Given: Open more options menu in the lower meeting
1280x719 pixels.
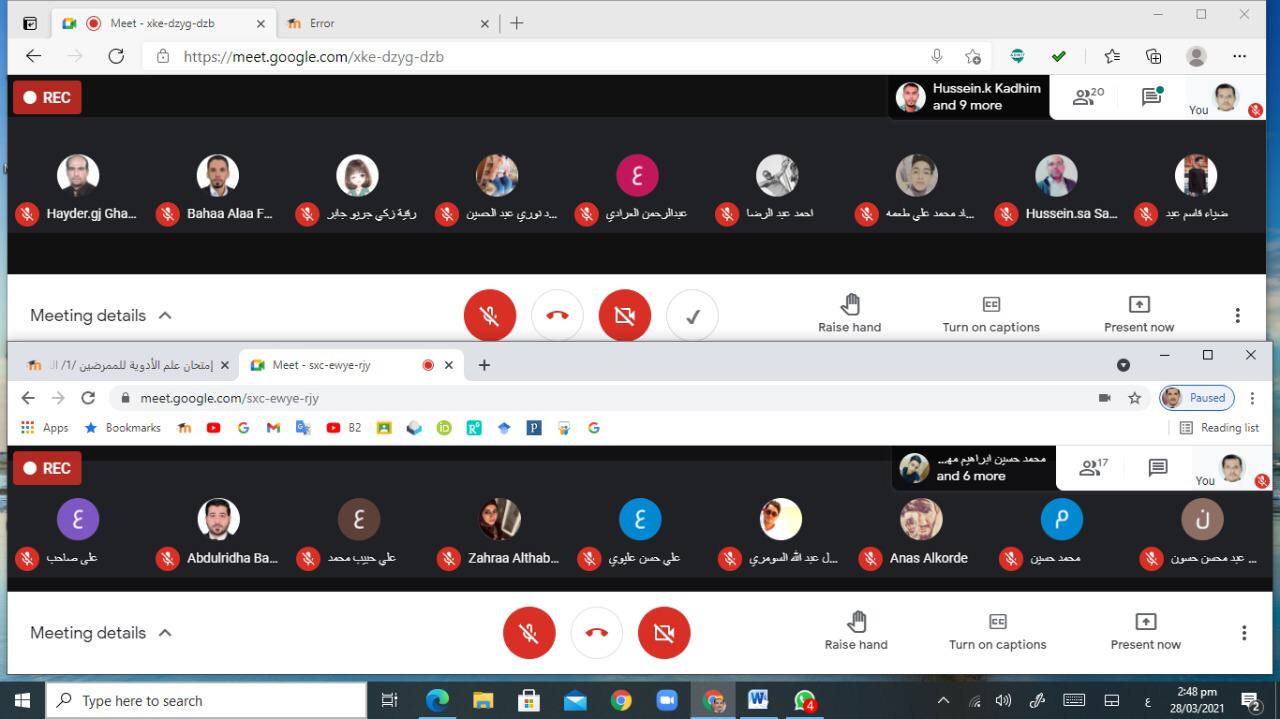Looking at the screenshot, I should 1244,633.
